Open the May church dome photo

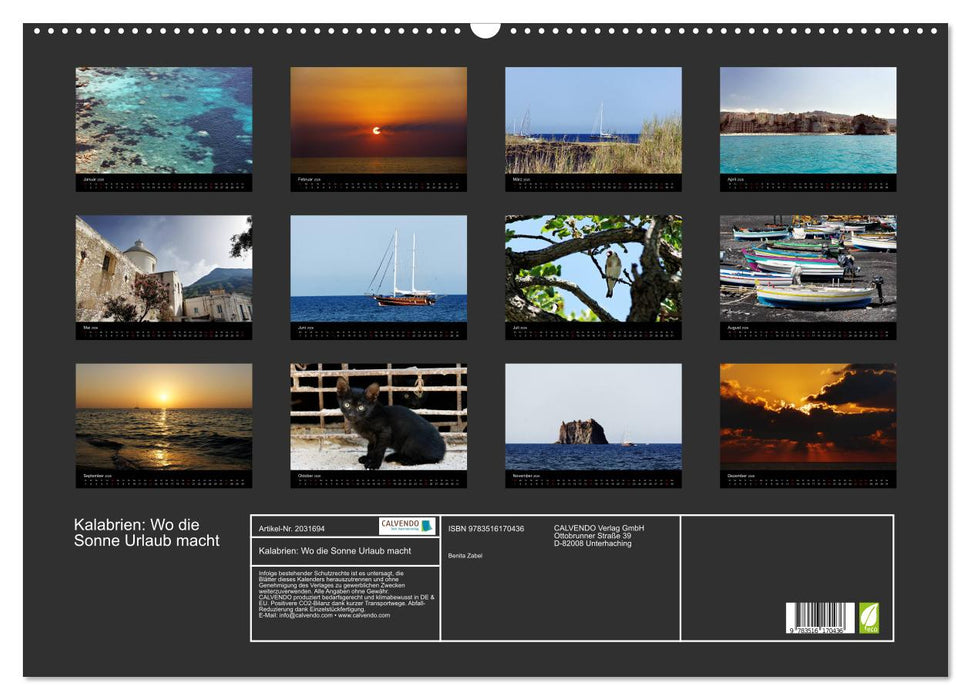click(164, 269)
